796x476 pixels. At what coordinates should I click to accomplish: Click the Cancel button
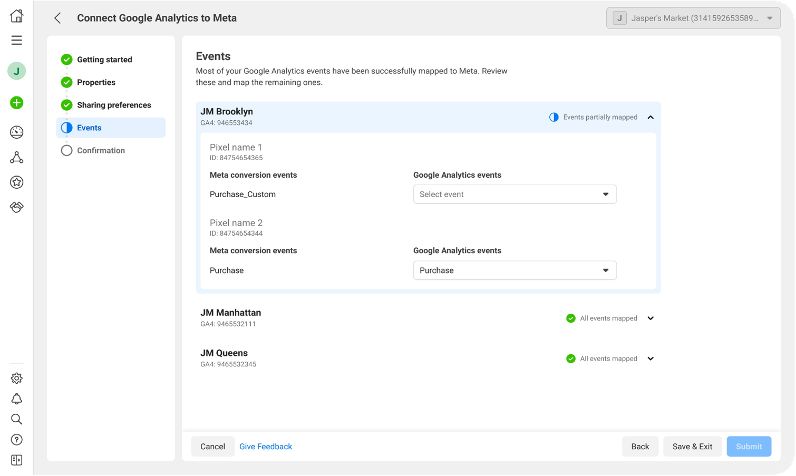tap(213, 447)
